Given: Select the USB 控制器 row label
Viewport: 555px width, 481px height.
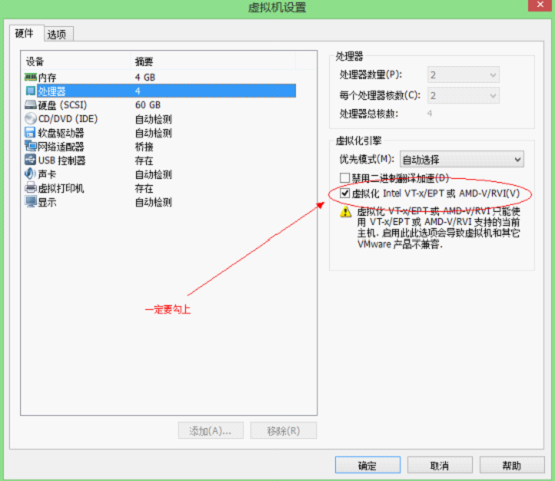Looking at the screenshot, I should tap(62, 160).
